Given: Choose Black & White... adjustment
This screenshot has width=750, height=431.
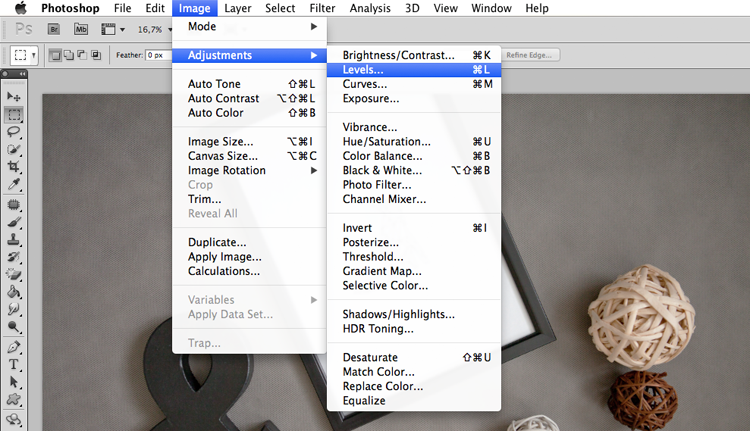Looking at the screenshot, I should tap(414, 170).
